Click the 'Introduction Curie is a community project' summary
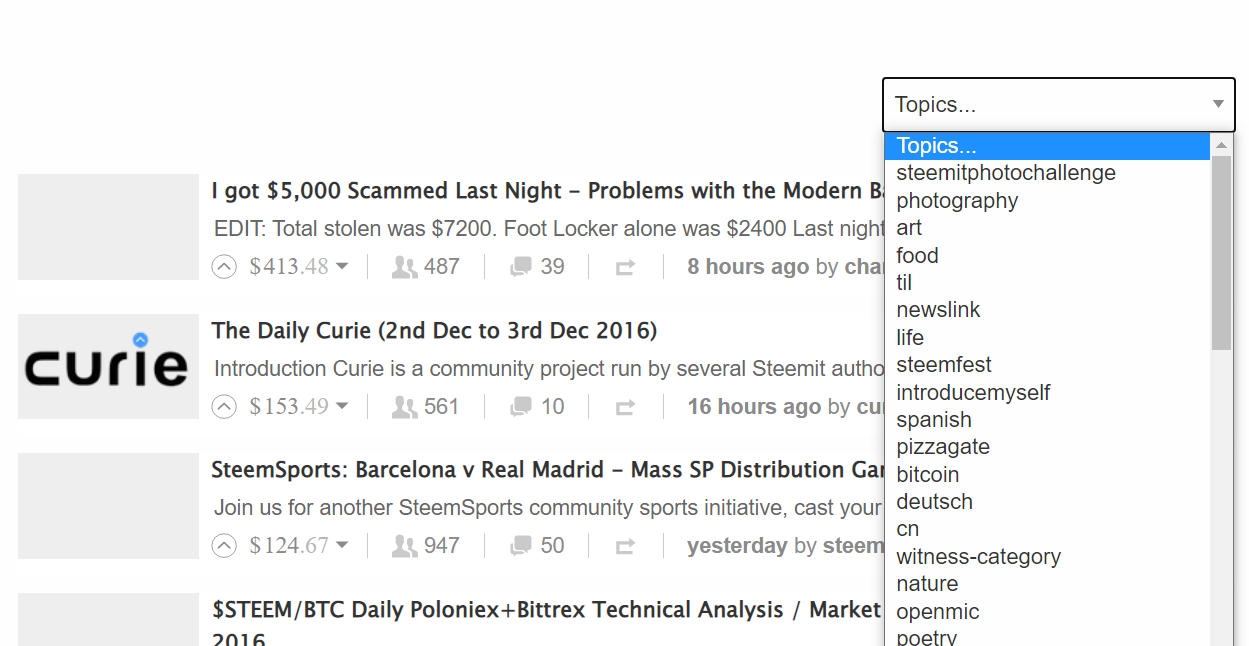This screenshot has width=1249, height=646. coord(549,369)
